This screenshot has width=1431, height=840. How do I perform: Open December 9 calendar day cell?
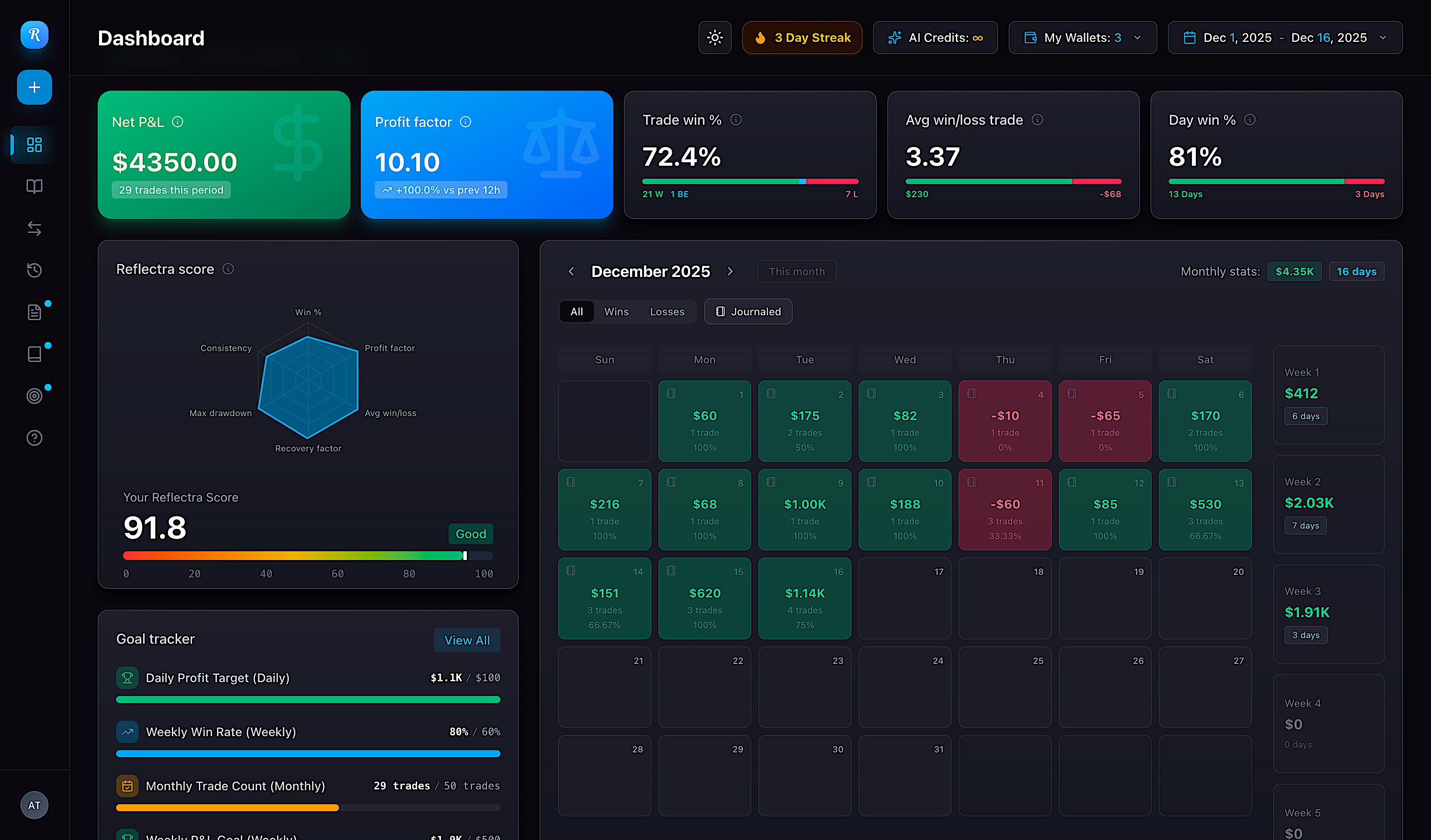tap(804, 509)
